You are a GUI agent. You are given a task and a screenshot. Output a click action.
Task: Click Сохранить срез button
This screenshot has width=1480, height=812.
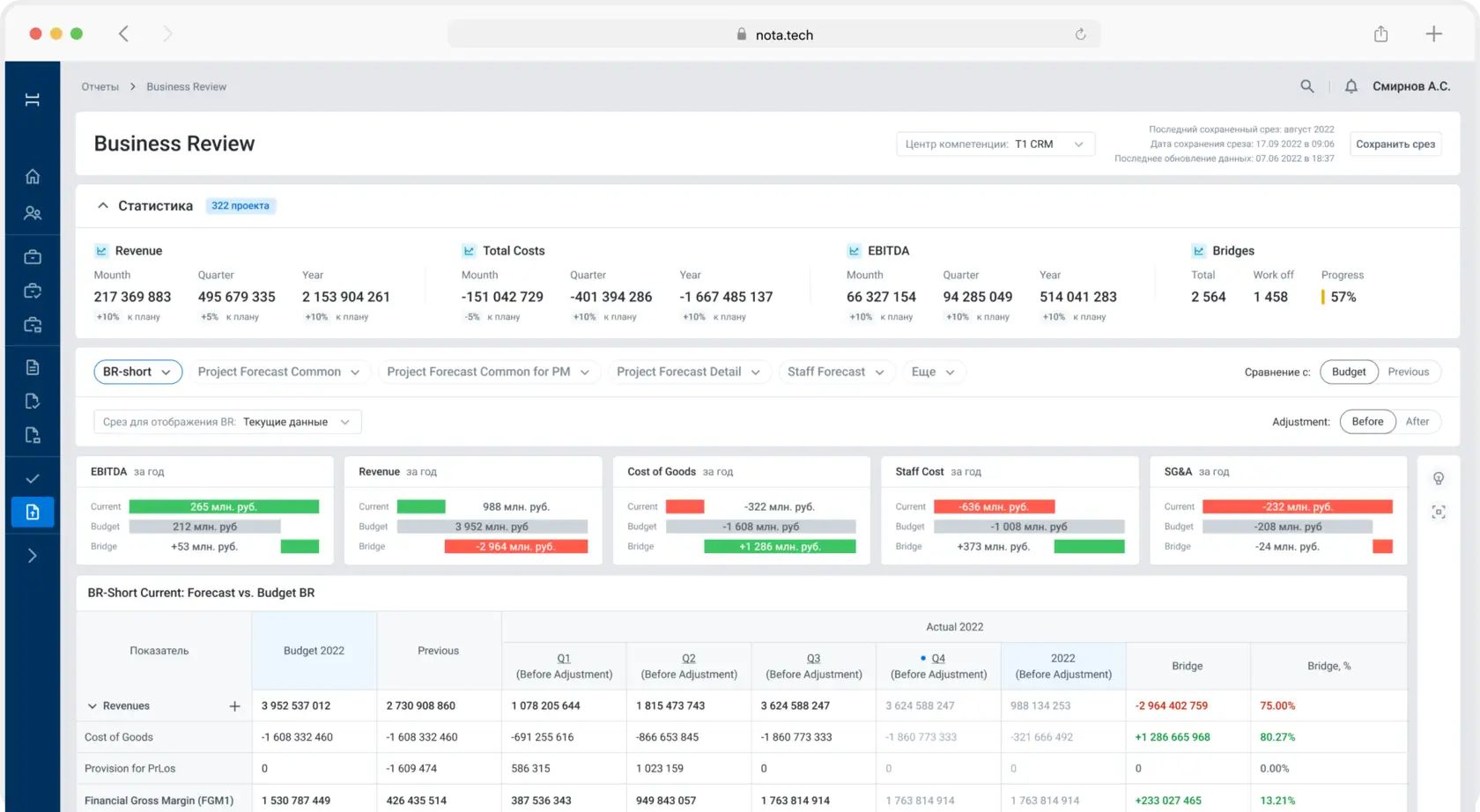click(1395, 144)
